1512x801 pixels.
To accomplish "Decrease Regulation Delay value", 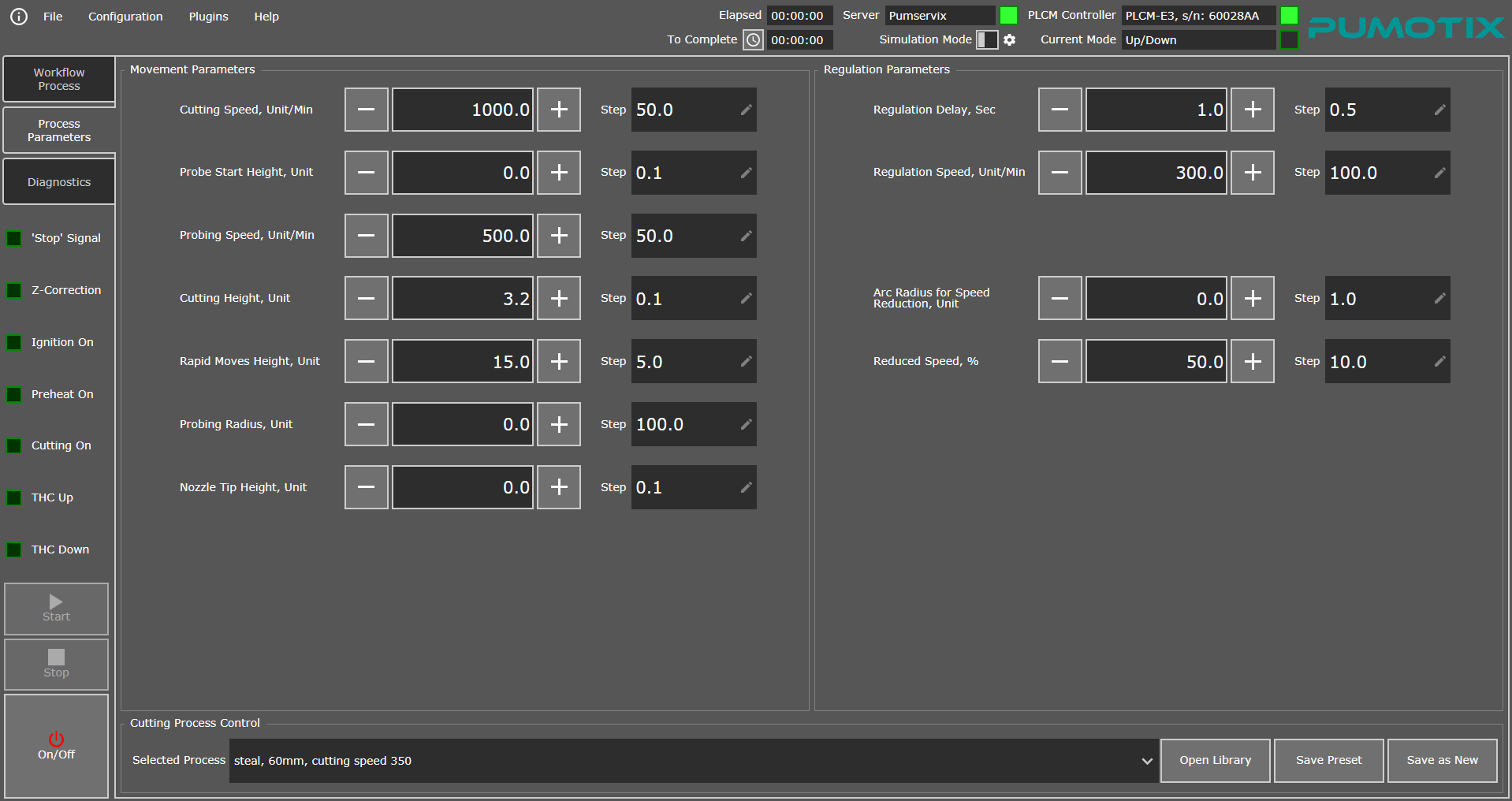I will tap(1060, 110).
